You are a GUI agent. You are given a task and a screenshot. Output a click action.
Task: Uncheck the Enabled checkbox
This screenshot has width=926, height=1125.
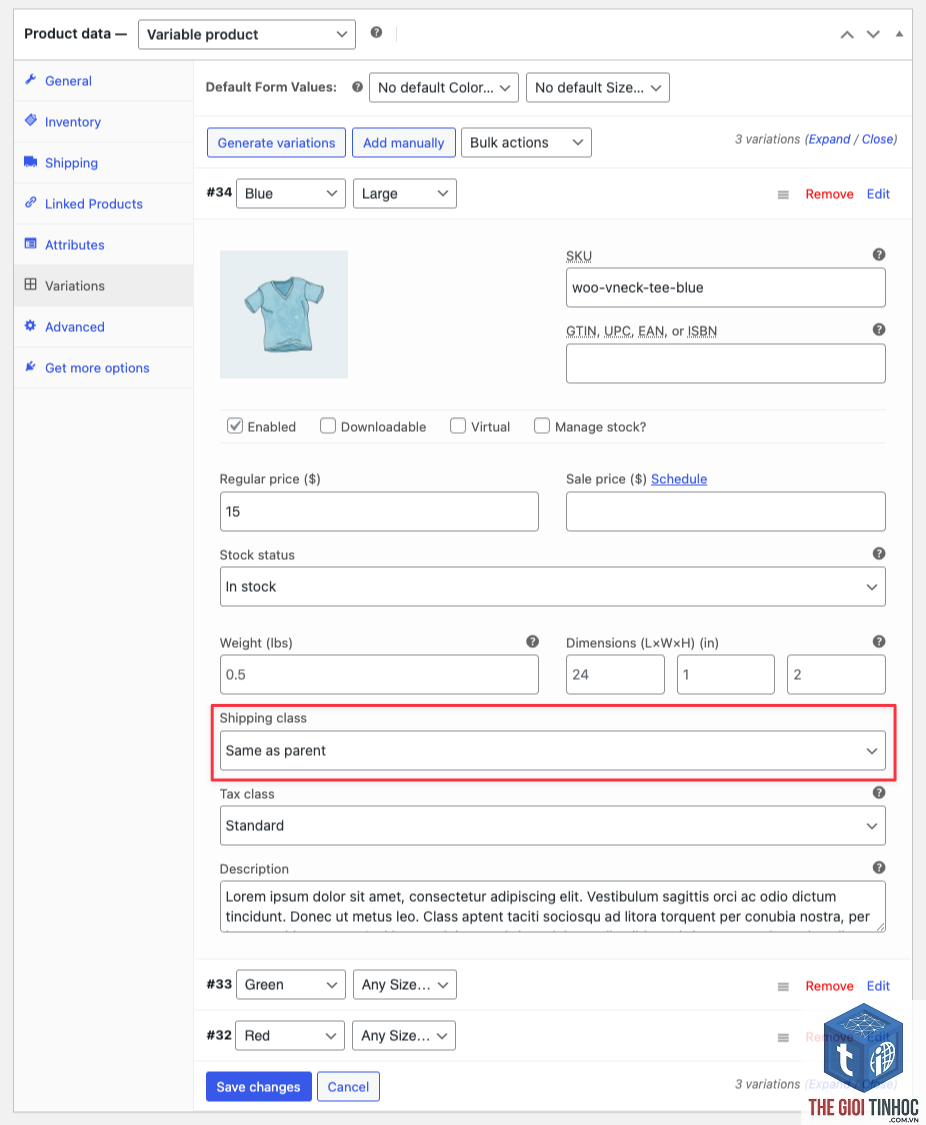235,425
